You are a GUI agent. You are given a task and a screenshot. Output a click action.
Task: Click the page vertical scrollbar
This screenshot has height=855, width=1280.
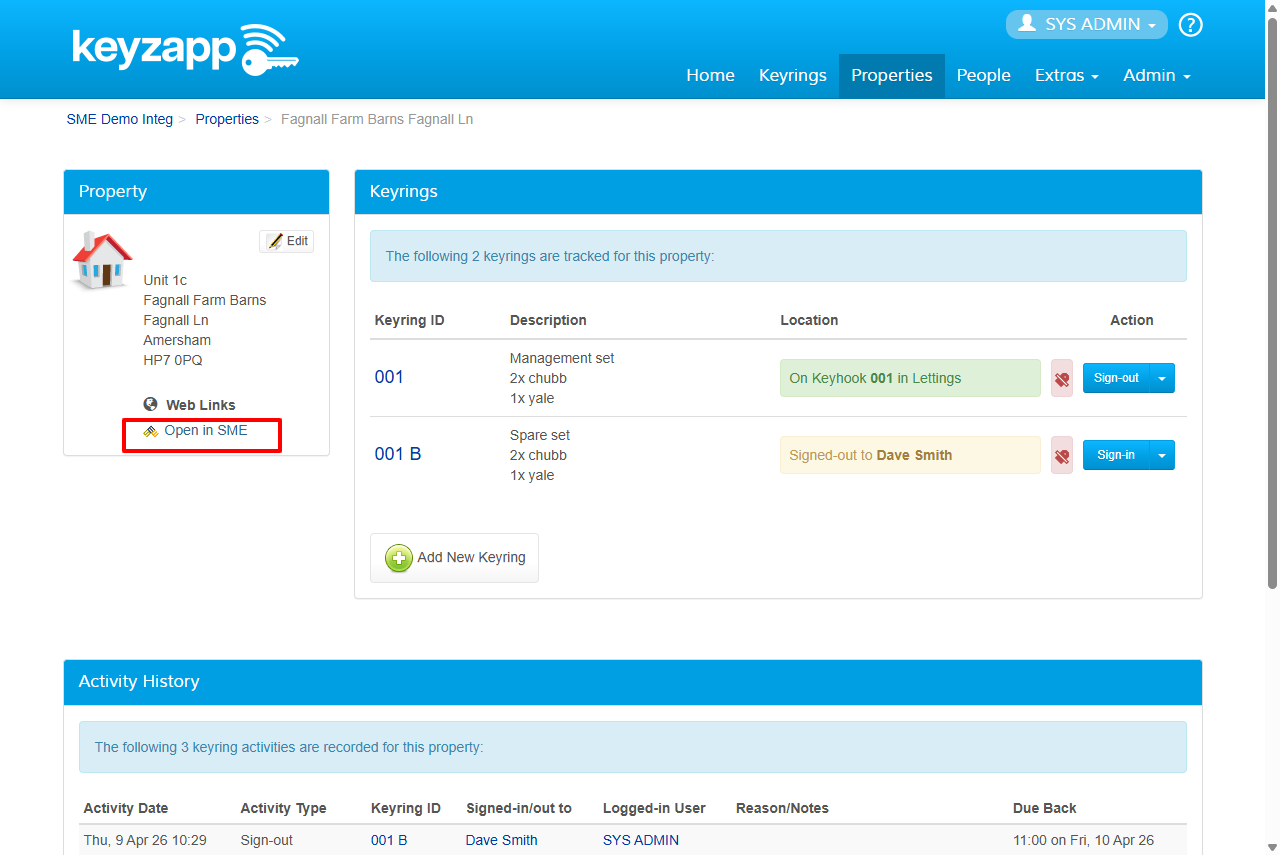(x=1272, y=300)
